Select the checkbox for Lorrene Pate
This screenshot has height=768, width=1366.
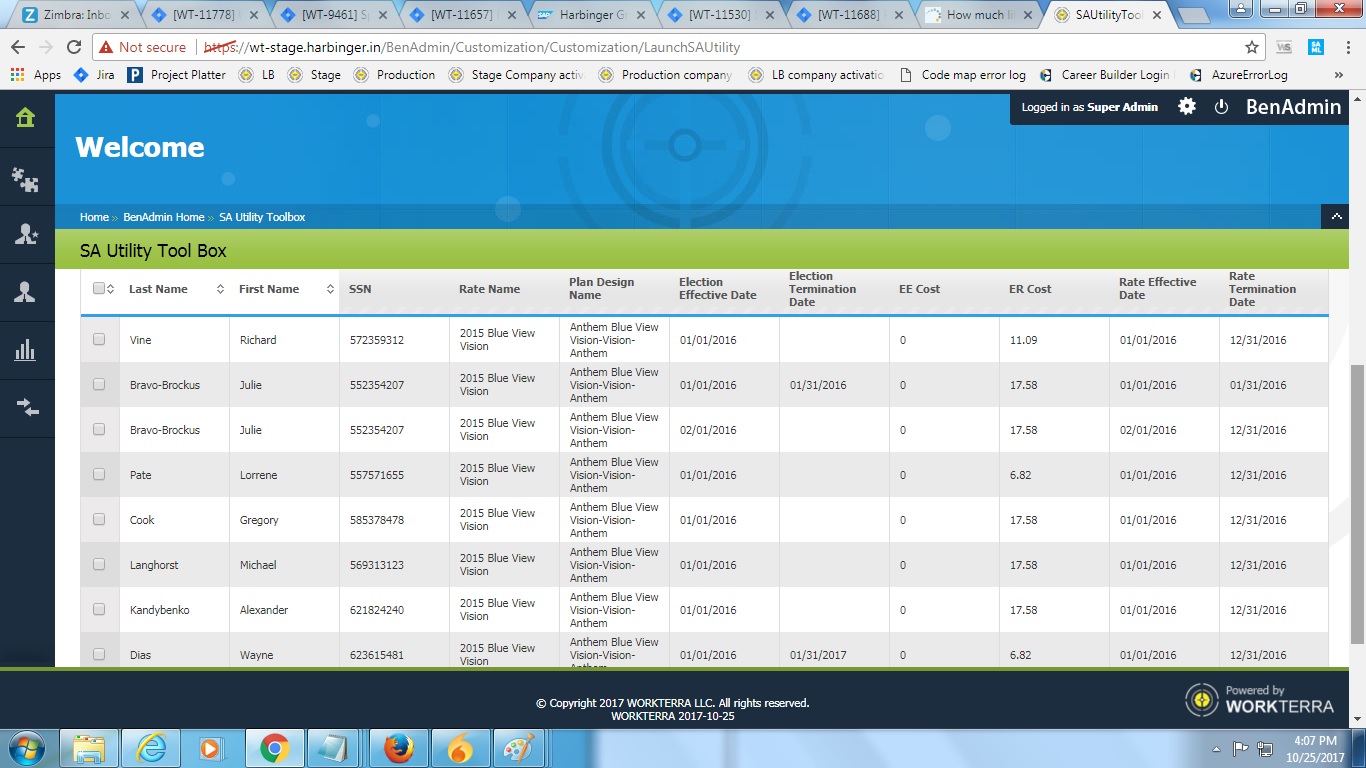coord(99,475)
